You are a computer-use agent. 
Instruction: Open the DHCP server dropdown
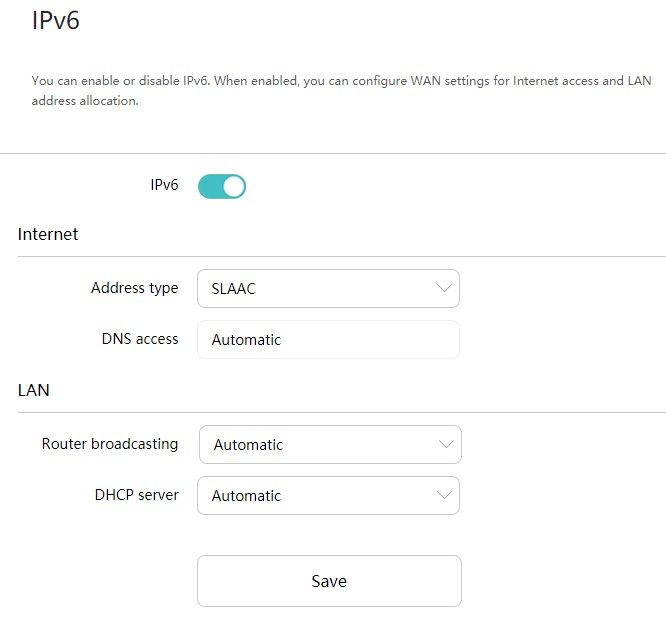pos(328,496)
